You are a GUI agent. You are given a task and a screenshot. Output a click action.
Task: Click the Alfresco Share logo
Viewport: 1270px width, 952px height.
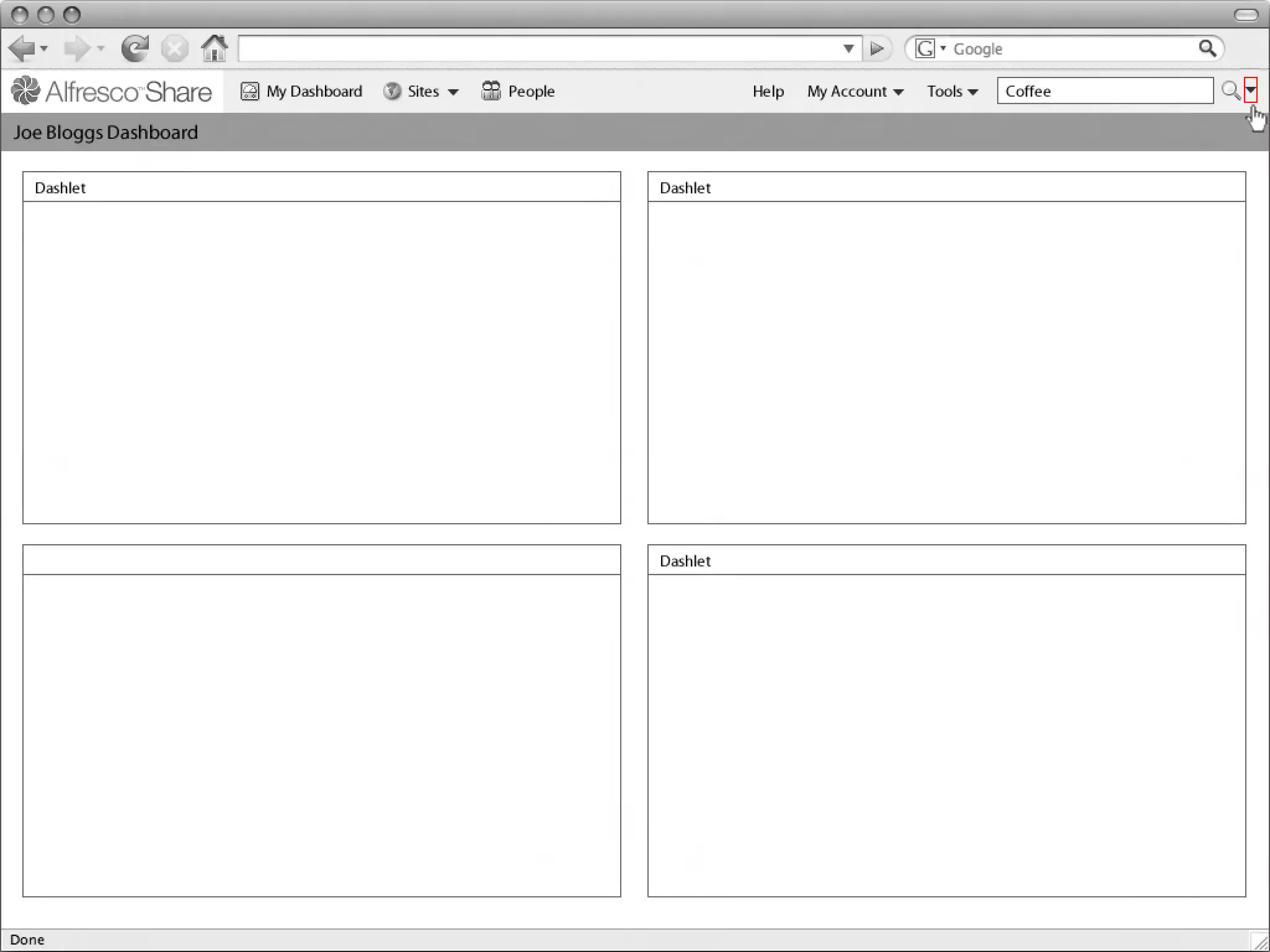pyautogui.click(x=112, y=91)
